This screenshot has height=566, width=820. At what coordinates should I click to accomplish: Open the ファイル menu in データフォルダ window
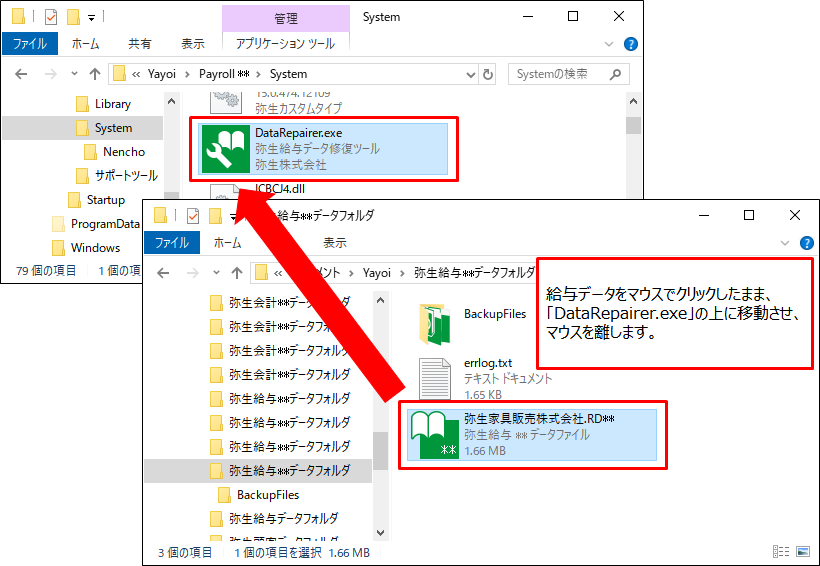(172, 243)
